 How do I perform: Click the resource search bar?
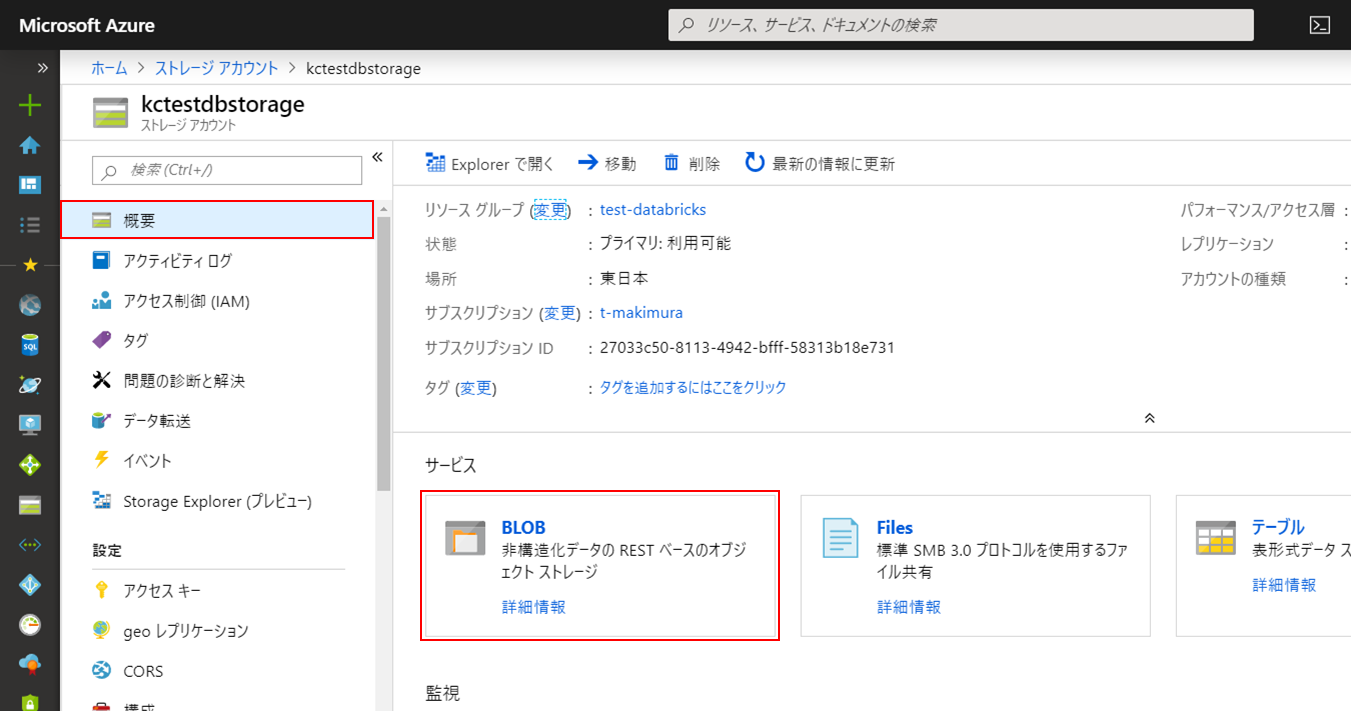click(x=960, y=24)
